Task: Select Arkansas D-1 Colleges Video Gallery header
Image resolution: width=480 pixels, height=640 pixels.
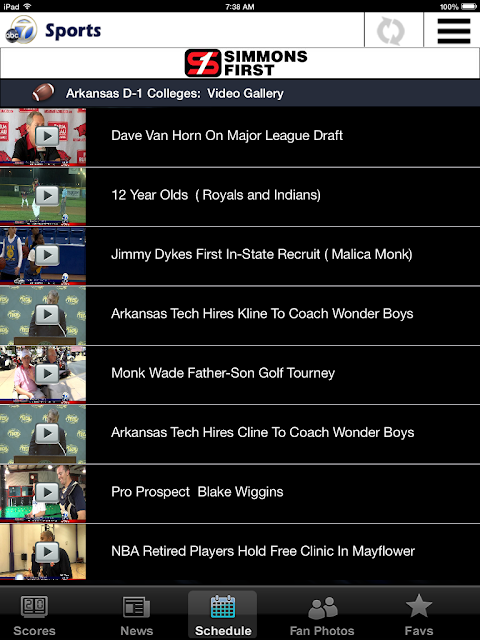Action: 175,93
